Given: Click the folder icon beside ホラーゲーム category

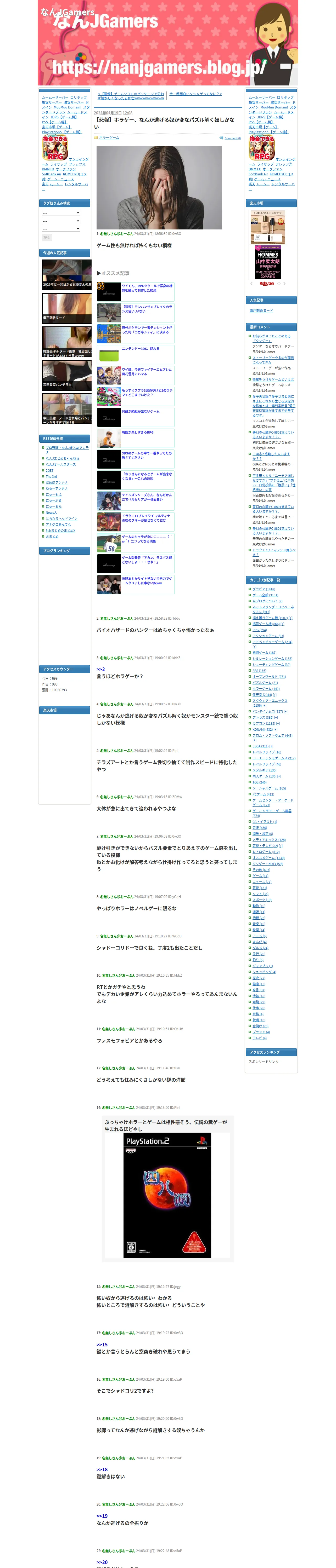Looking at the screenshot, I should click(x=96, y=137).
